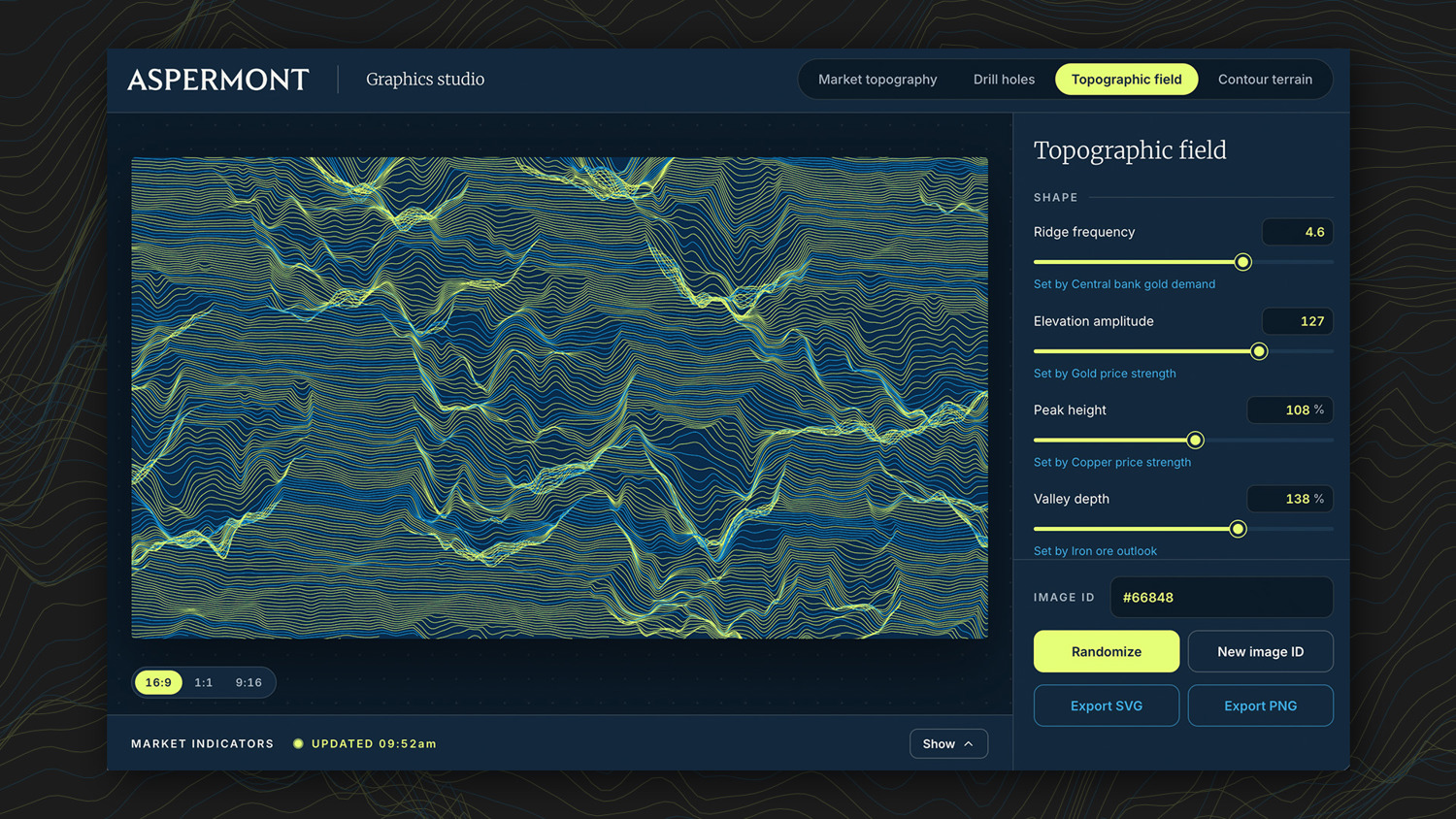Screen dimensions: 1456x819
Task: Select the Topographic field tab
Action: pos(1127,80)
